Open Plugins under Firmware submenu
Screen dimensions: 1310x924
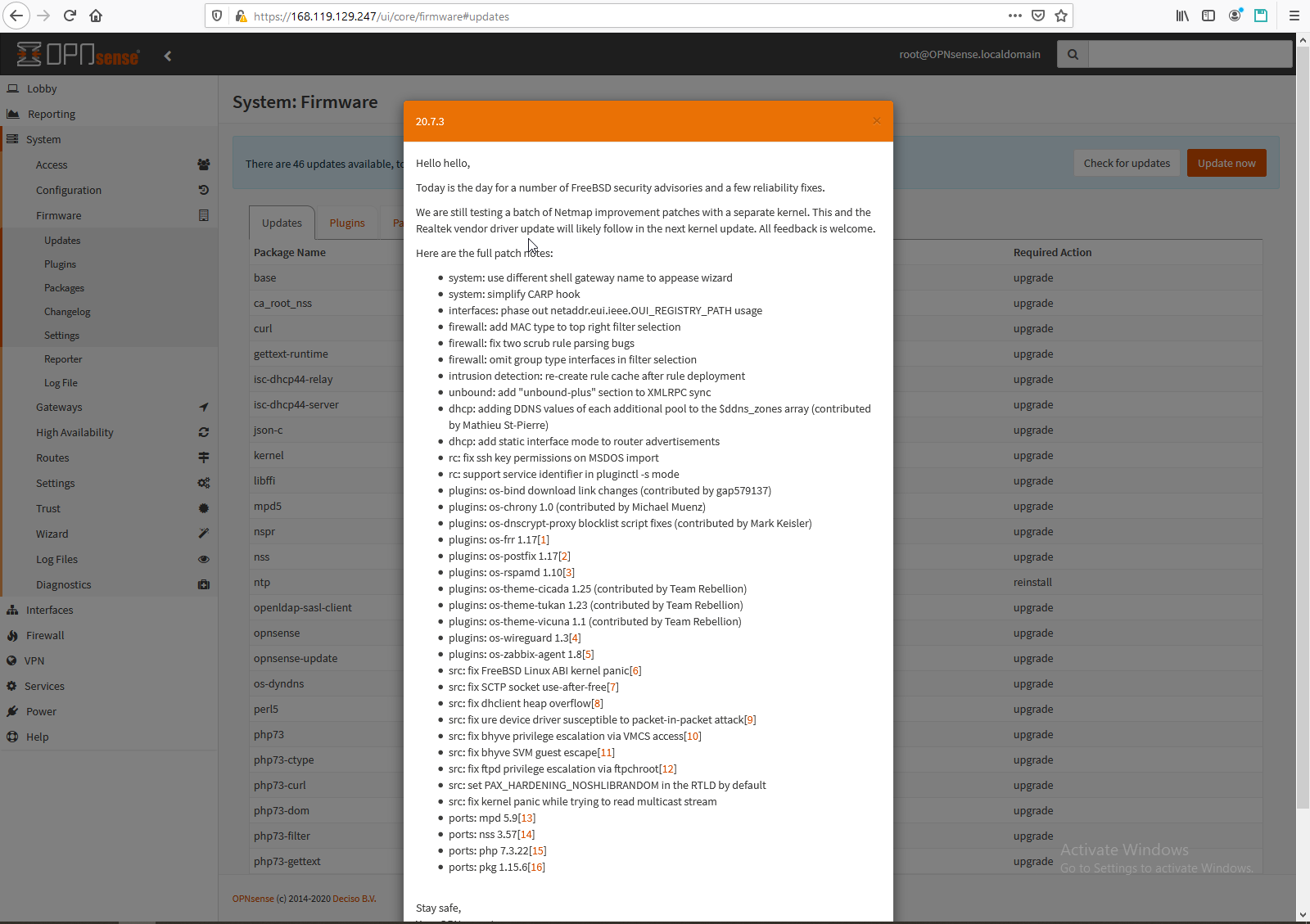(60, 264)
